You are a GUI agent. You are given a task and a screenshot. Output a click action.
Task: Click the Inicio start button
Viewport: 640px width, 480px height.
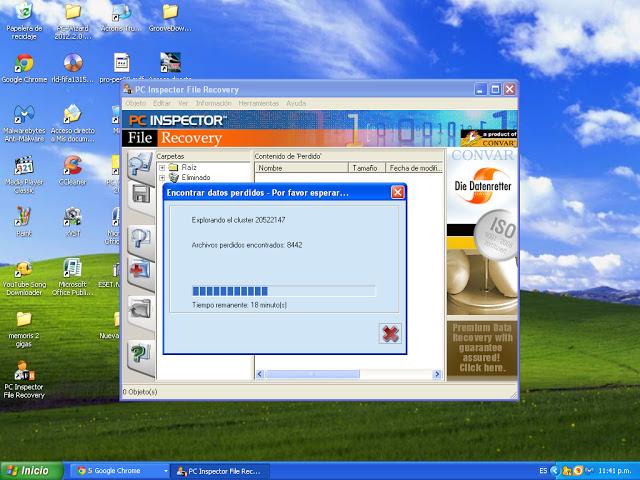(29, 470)
